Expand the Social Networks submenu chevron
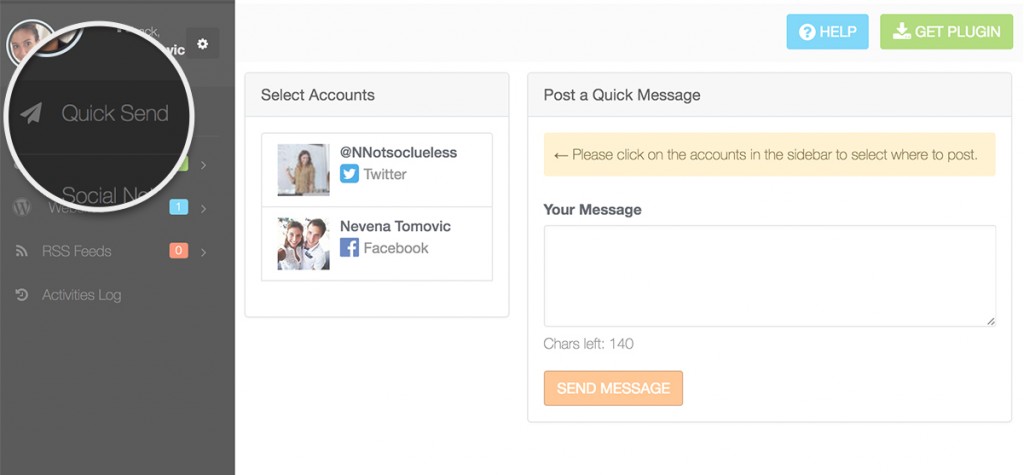 (204, 165)
